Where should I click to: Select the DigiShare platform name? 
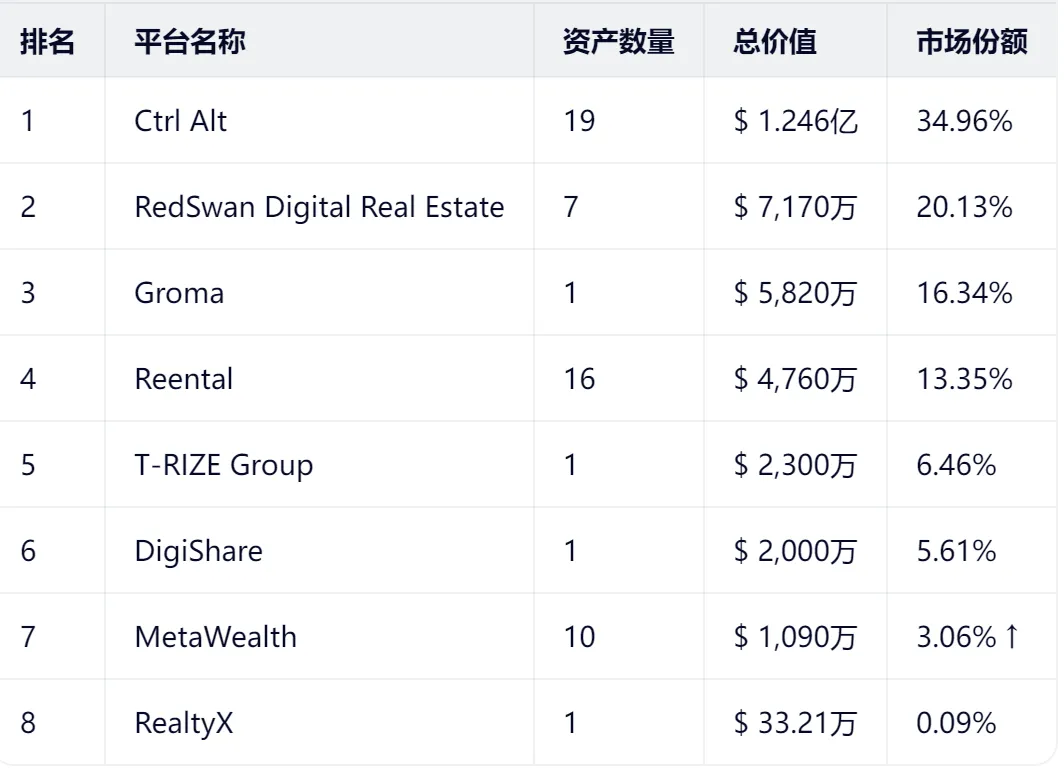[198, 551]
